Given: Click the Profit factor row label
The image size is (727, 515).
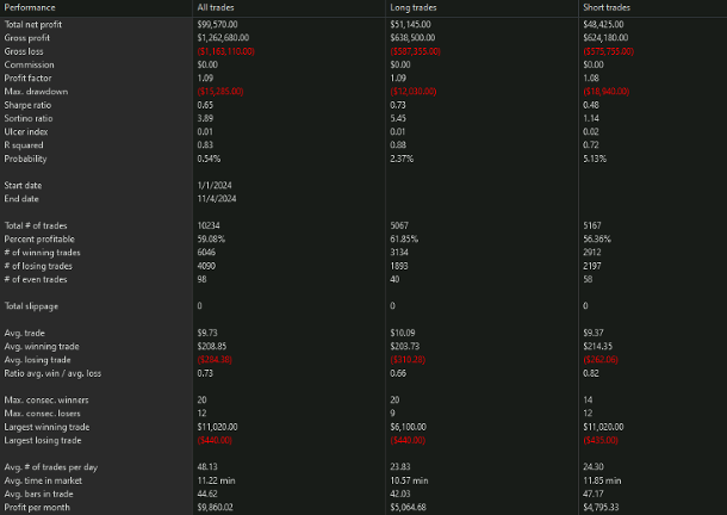Looking at the screenshot, I should point(27,78).
